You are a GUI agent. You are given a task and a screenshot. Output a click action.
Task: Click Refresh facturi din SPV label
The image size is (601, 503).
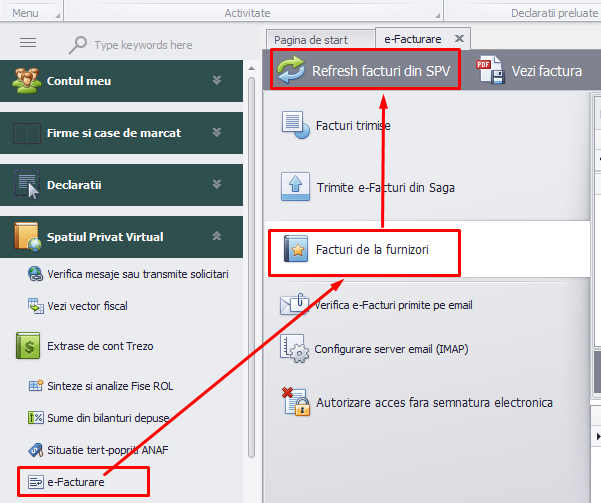tap(381, 71)
